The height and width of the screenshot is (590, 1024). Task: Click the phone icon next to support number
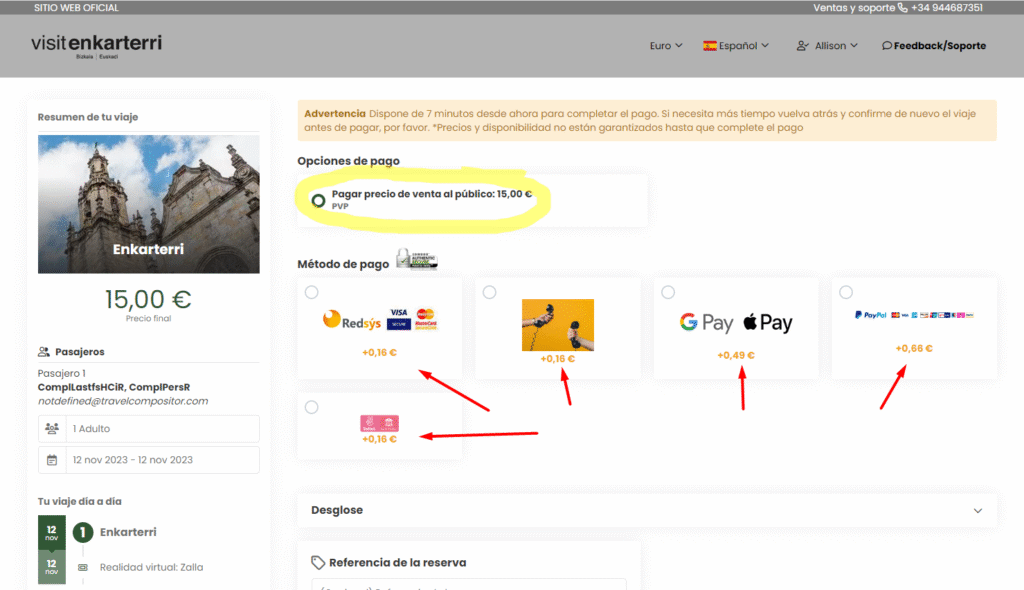pyautogui.click(x=903, y=8)
